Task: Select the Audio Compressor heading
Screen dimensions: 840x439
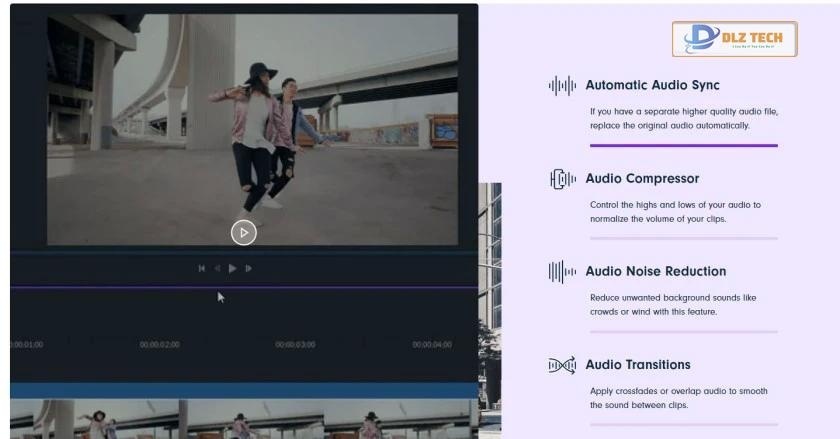Action: click(x=642, y=179)
